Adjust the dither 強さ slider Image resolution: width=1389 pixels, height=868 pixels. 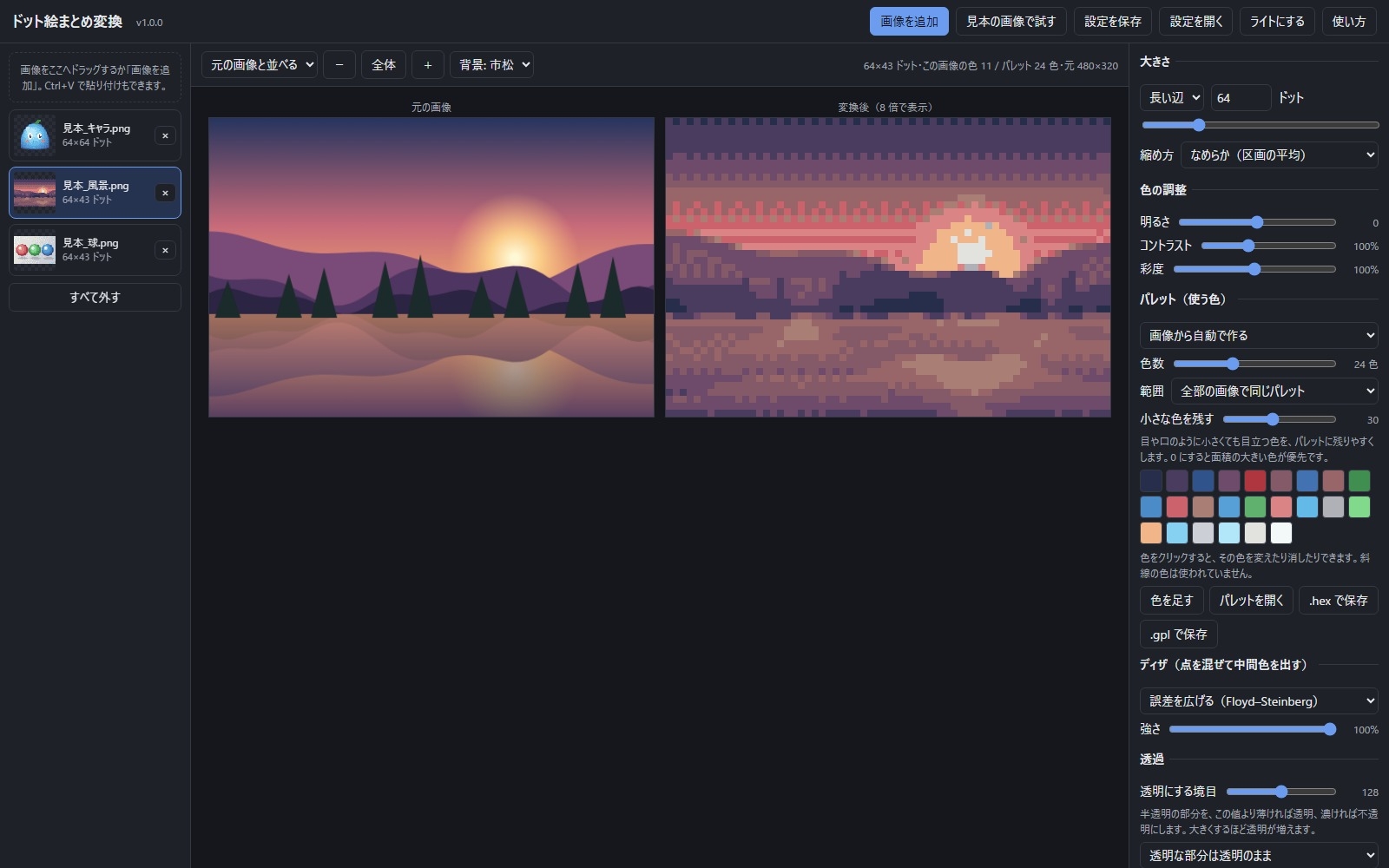[x=1252, y=729]
